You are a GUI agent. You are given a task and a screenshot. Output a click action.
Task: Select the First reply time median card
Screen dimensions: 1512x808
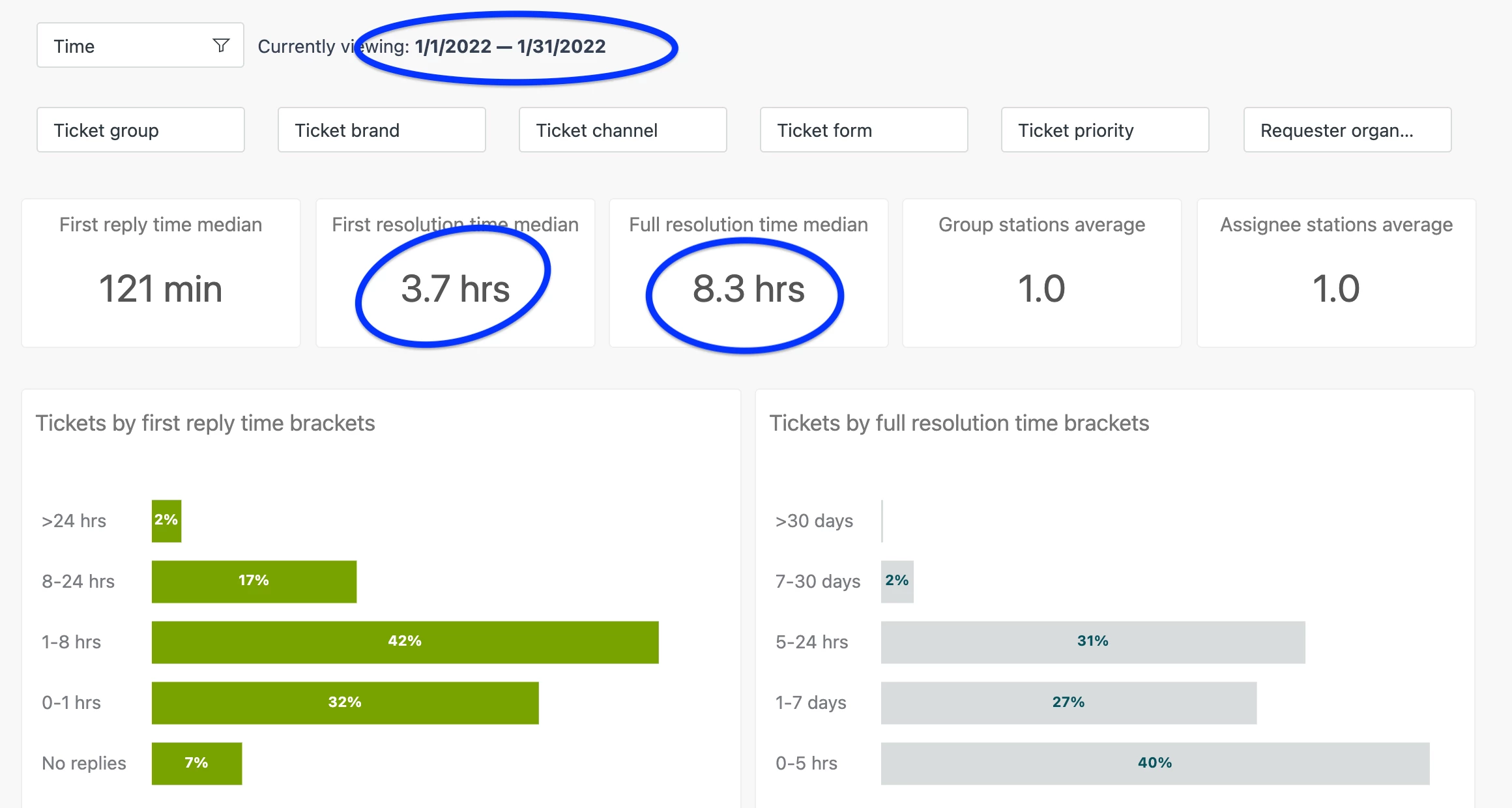(x=161, y=273)
